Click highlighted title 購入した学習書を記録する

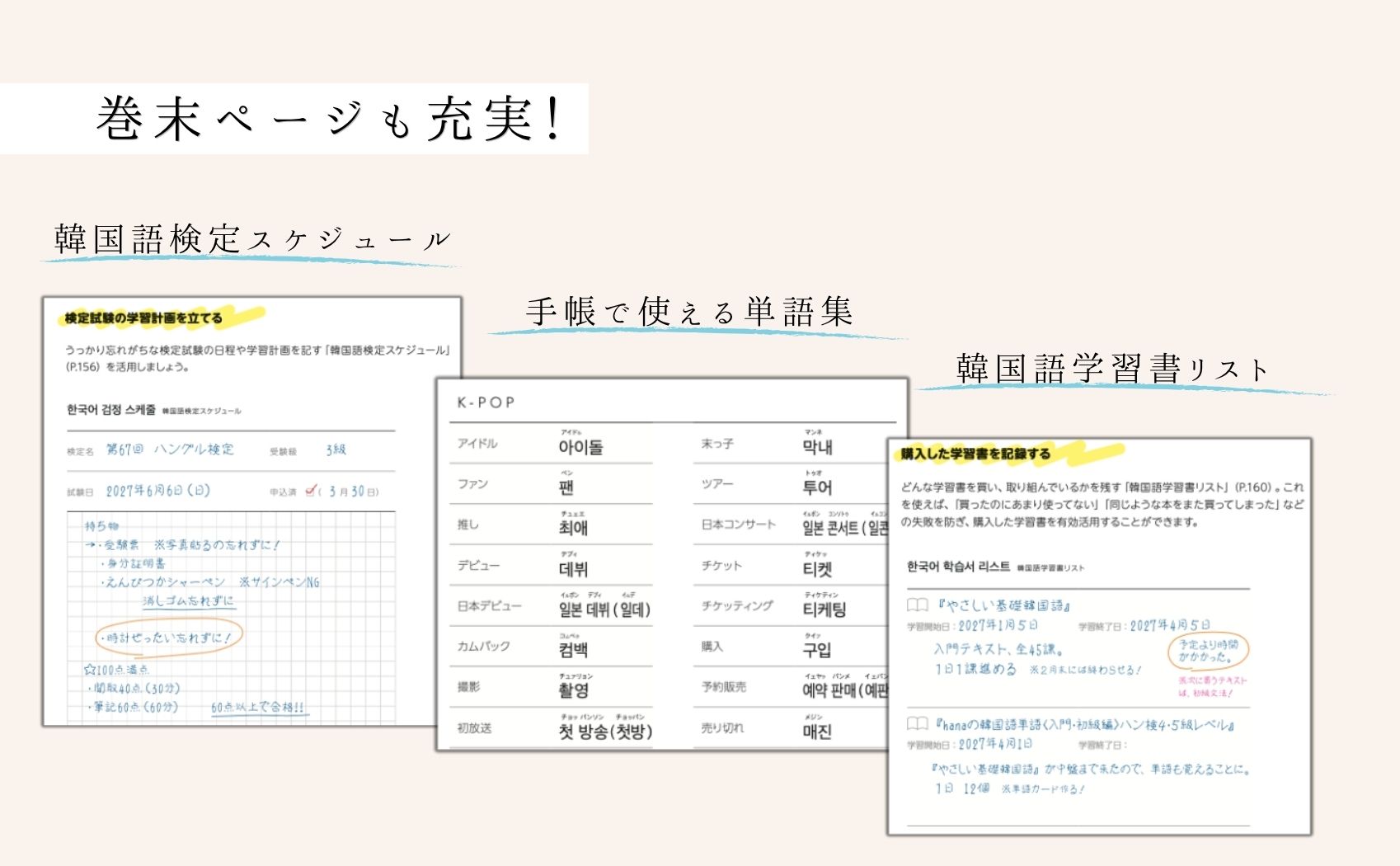coord(975,453)
